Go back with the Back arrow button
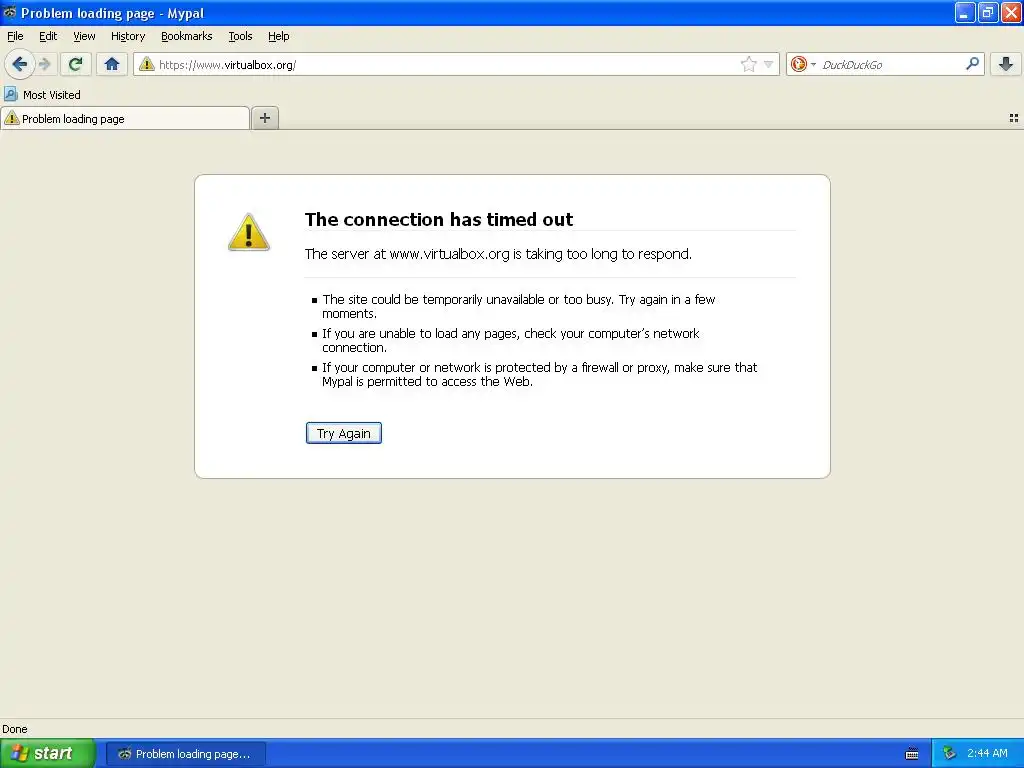Screen dimensions: 1024x768 (x=20, y=64)
